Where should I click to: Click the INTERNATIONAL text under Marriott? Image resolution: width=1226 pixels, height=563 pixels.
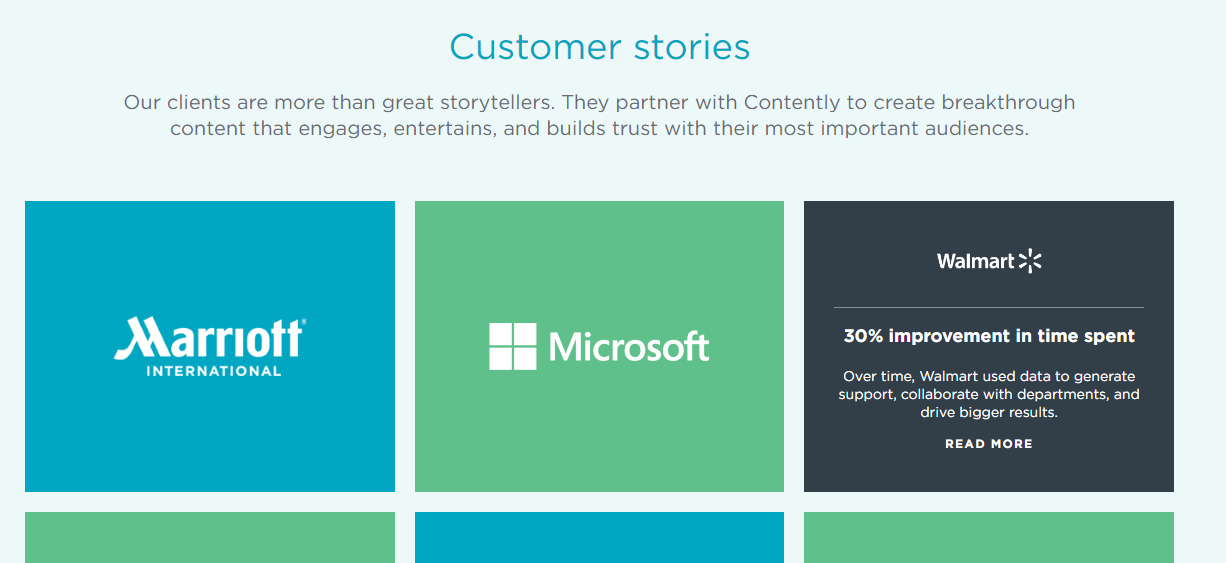pyautogui.click(x=213, y=371)
